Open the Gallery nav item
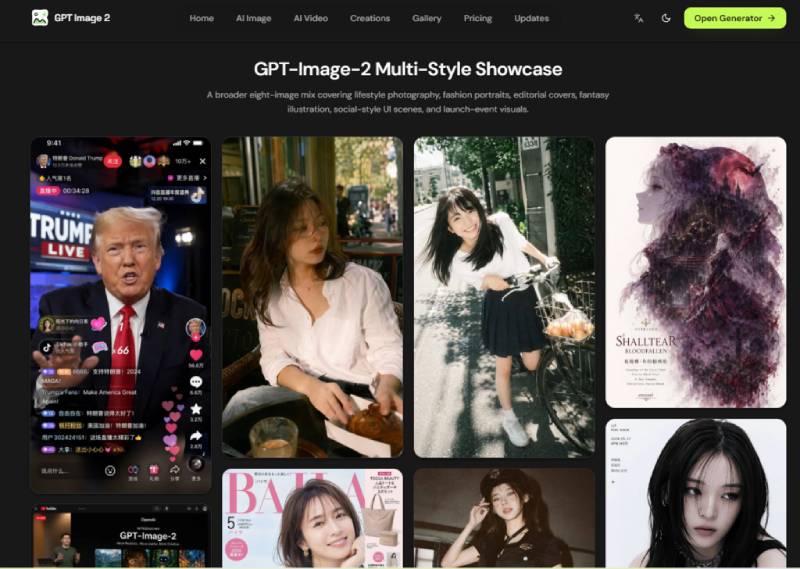 click(427, 18)
